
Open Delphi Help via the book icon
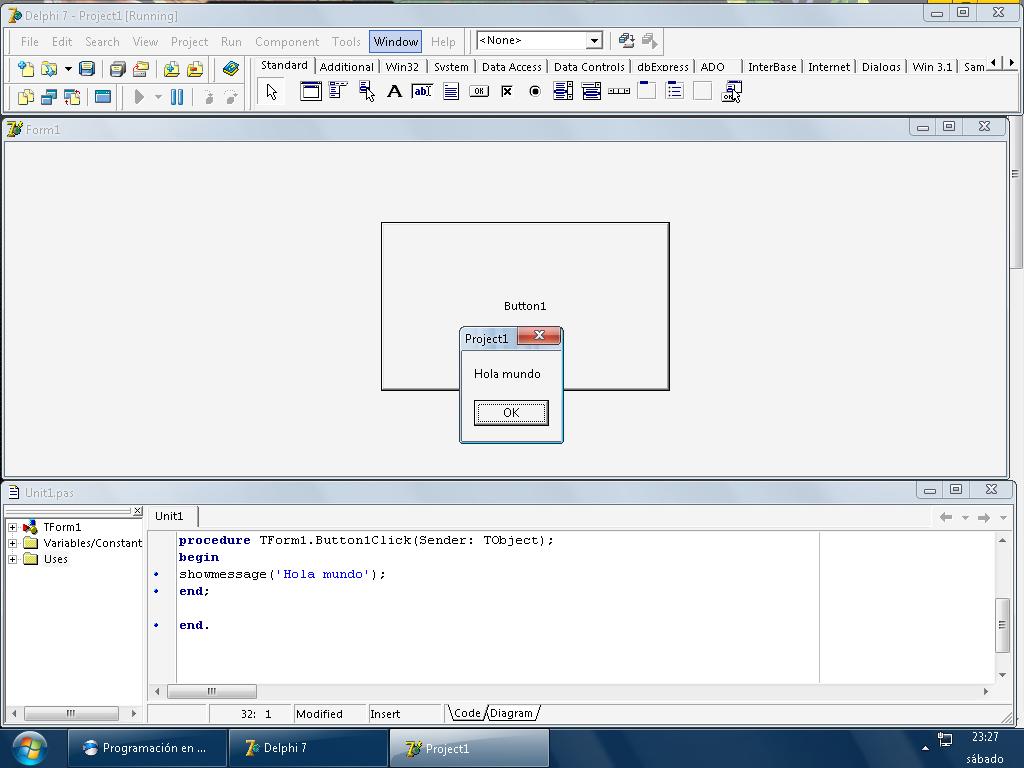(x=230, y=68)
